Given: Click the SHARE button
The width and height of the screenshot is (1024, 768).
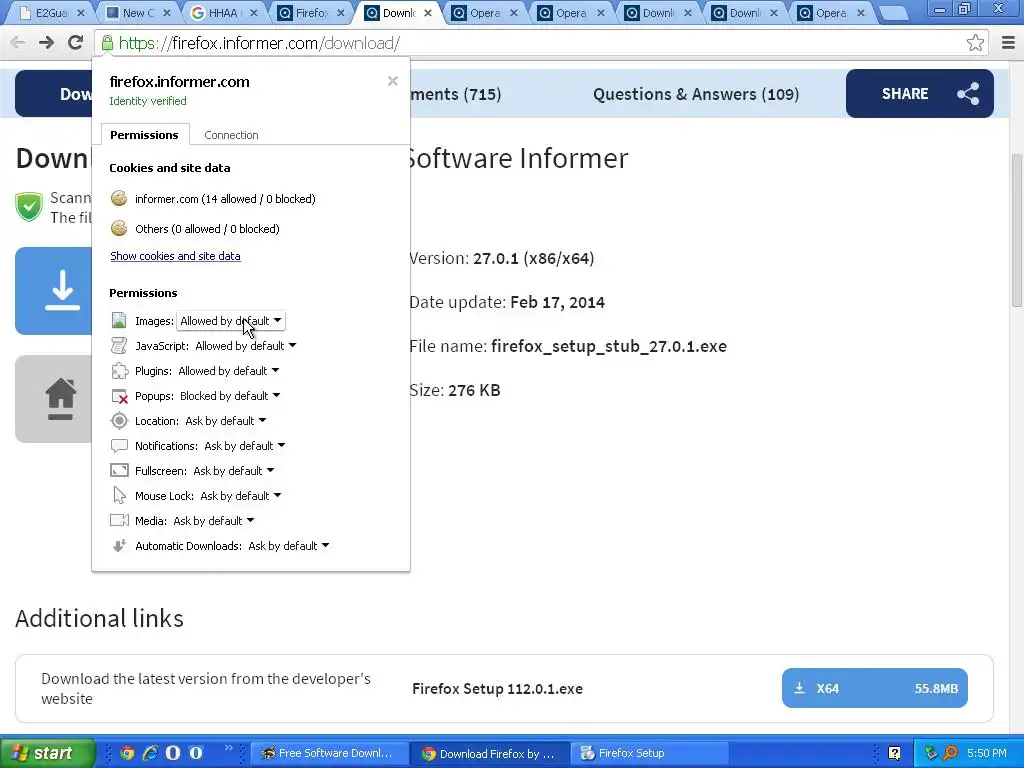Looking at the screenshot, I should [x=920, y=93].
